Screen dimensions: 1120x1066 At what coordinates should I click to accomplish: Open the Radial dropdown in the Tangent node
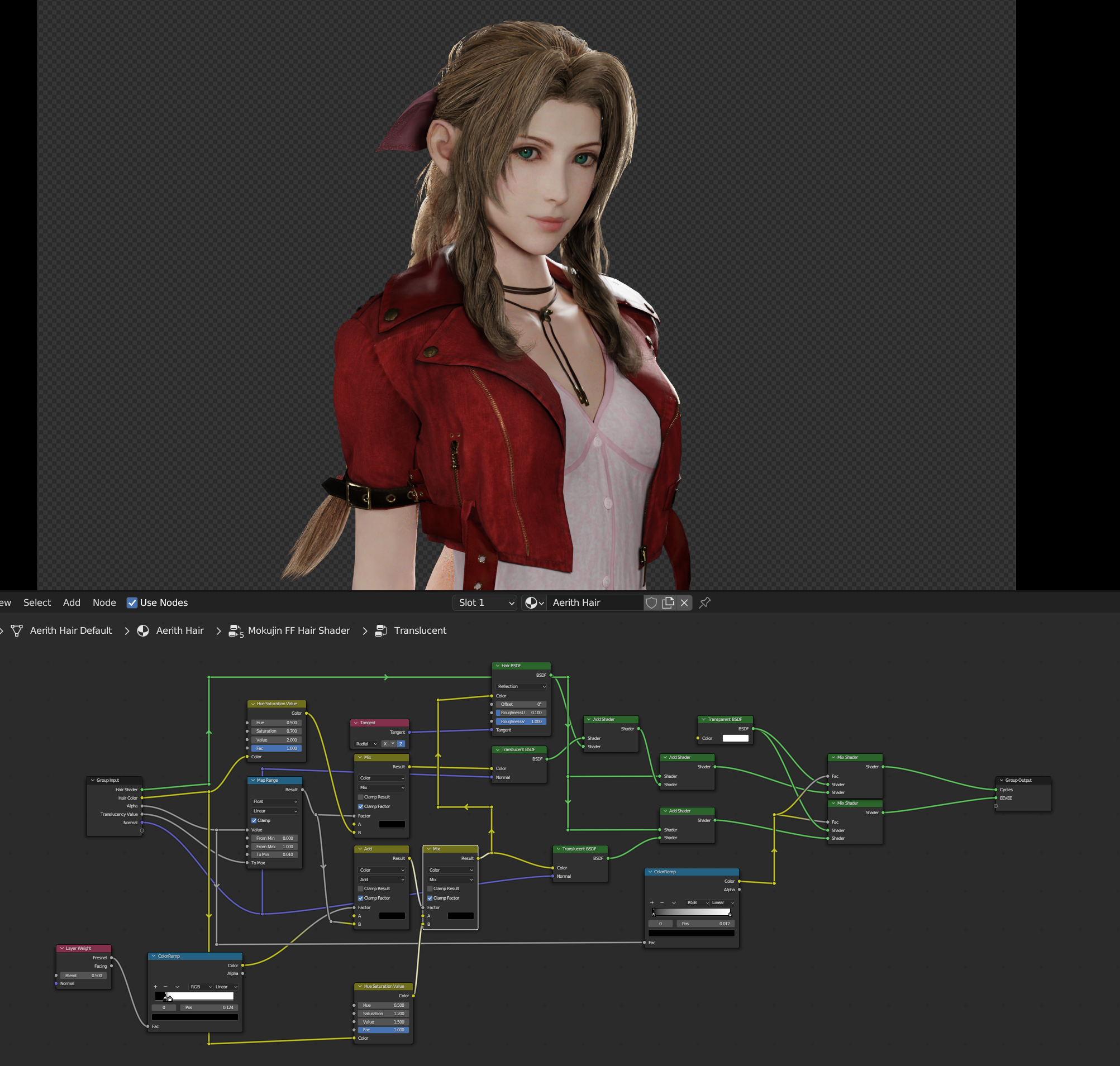(x=366, y=744)
